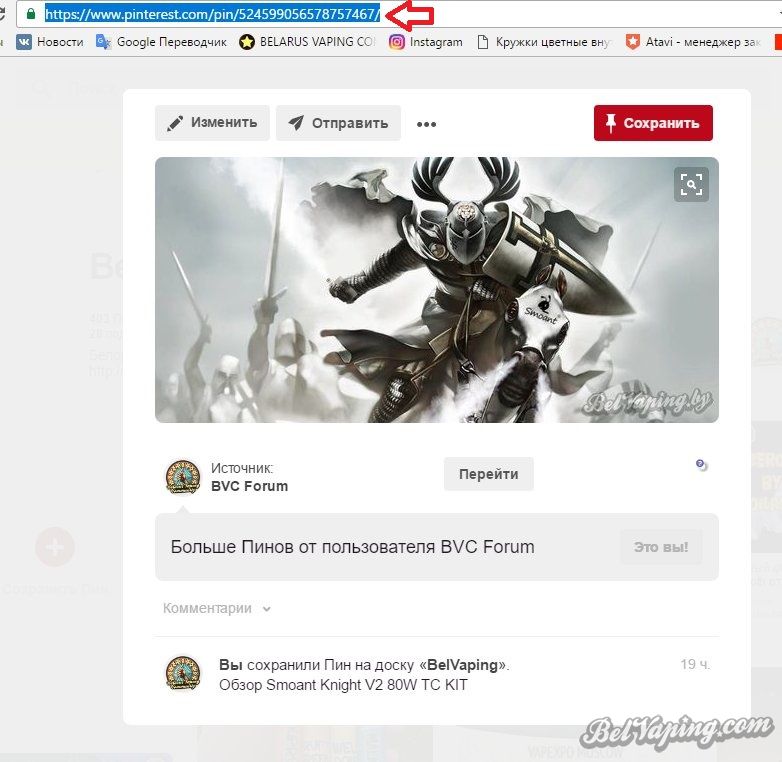Open the BELARUS VAPING bookmark
This screenshot has width=782, height=762.
pos(307,42)
